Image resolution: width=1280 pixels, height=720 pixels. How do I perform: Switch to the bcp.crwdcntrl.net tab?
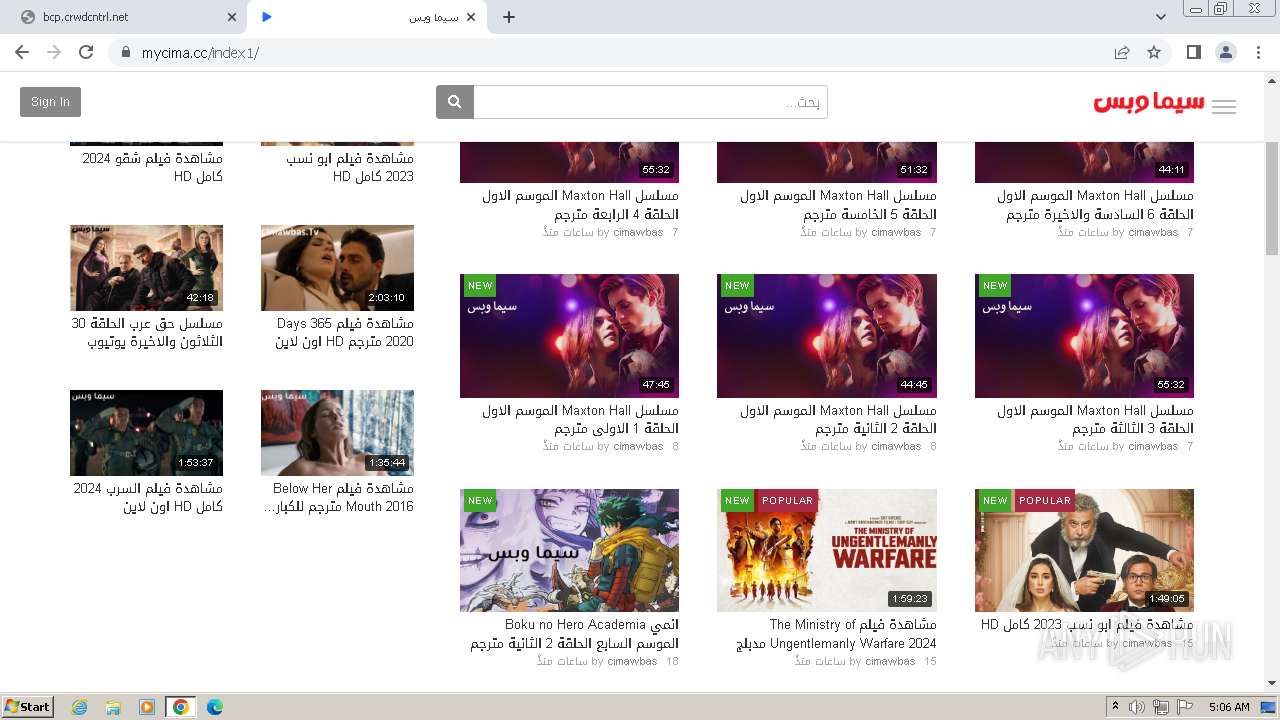(x=124, y=17)
